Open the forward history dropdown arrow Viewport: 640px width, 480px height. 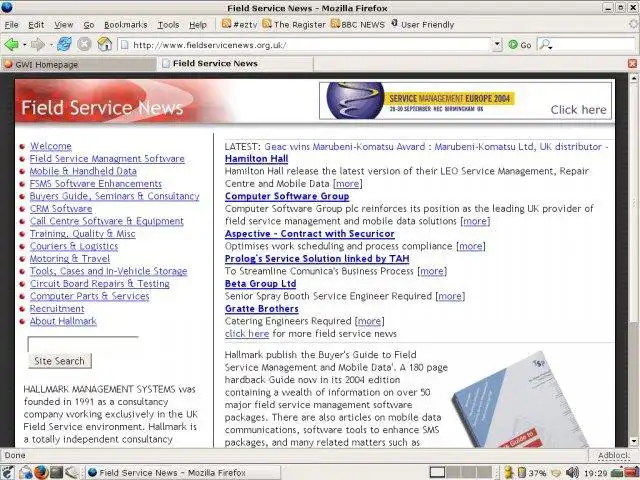pyautogui.click(x=51, y=44)
